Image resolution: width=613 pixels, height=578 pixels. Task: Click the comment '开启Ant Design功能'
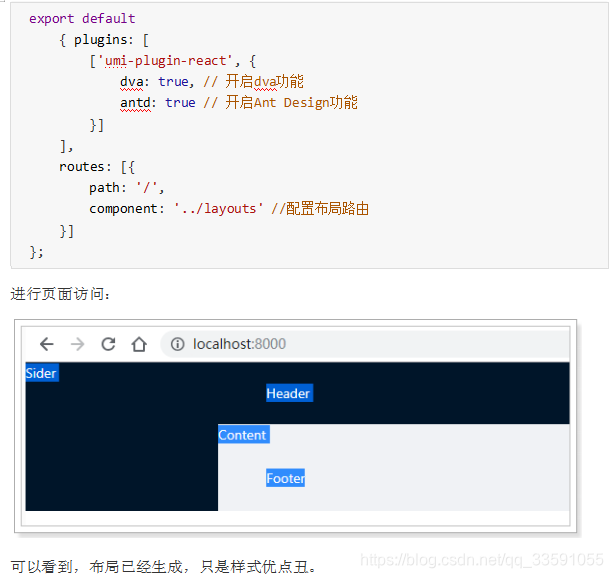[291, 102]
